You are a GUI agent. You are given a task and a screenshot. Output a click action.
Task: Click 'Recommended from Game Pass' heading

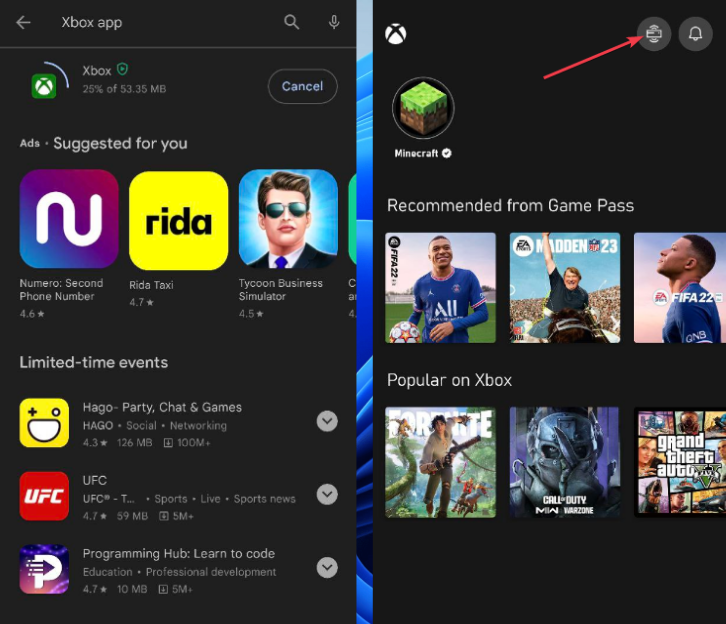(510, 206)
